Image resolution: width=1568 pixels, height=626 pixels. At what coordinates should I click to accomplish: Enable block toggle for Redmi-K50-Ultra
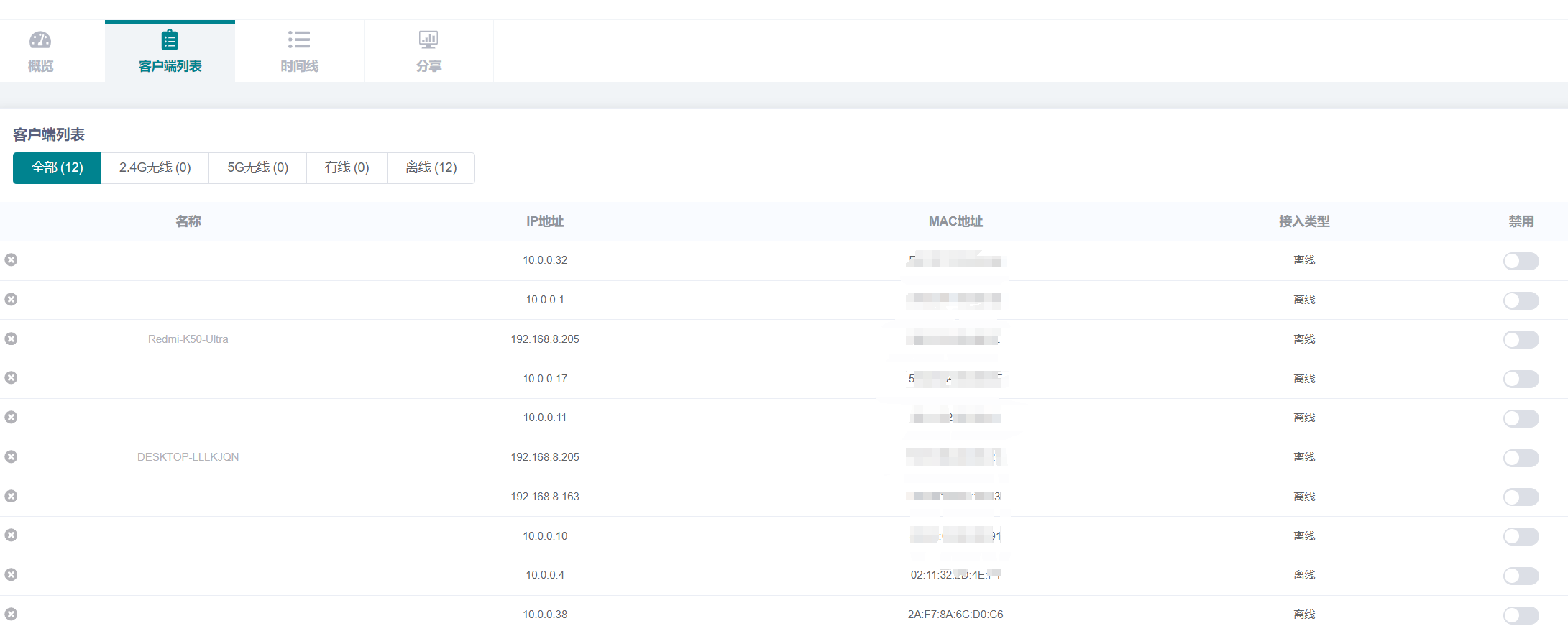click(x=1521, y=339)
